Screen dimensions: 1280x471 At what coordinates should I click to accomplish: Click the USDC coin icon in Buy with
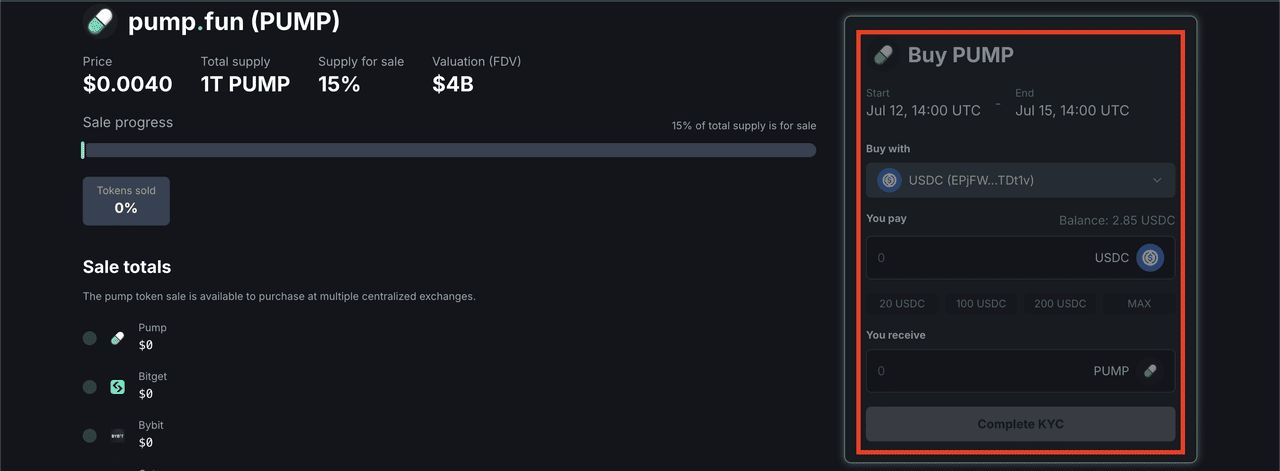(x=889, y=181)
